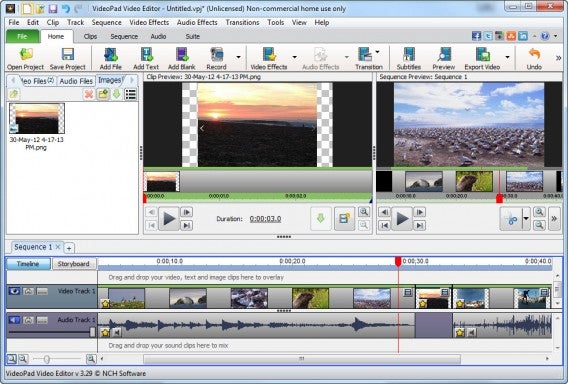Click the star effects icon on first video clip
Viewport: 568px width, 384px height.
coord(105,304)
